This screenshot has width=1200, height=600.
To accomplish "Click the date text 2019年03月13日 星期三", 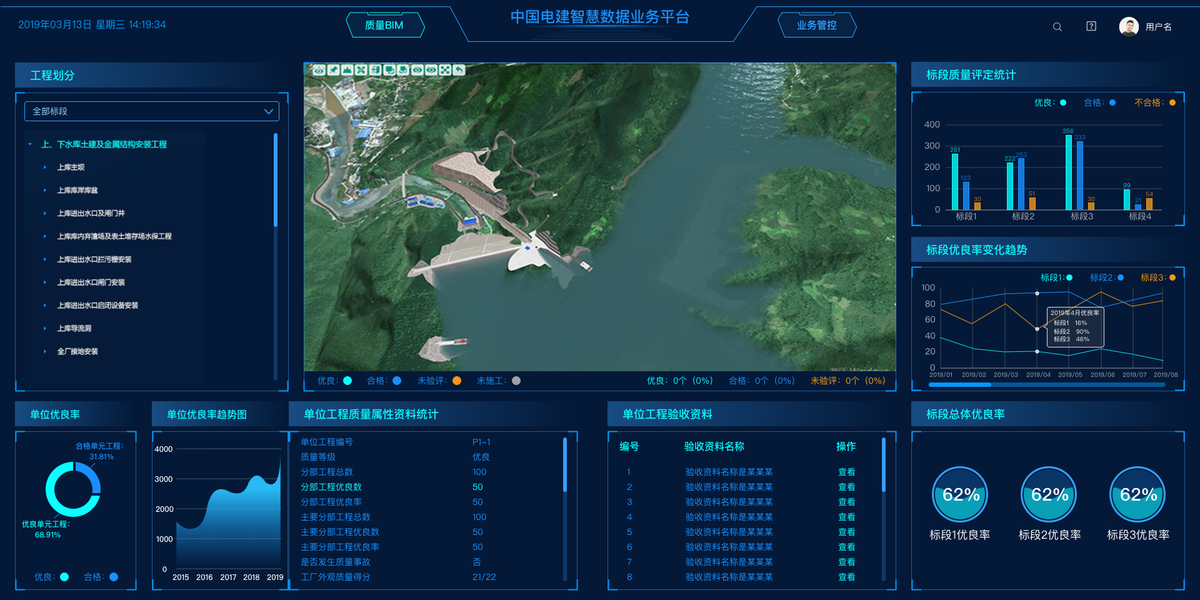I will point(70,25).
